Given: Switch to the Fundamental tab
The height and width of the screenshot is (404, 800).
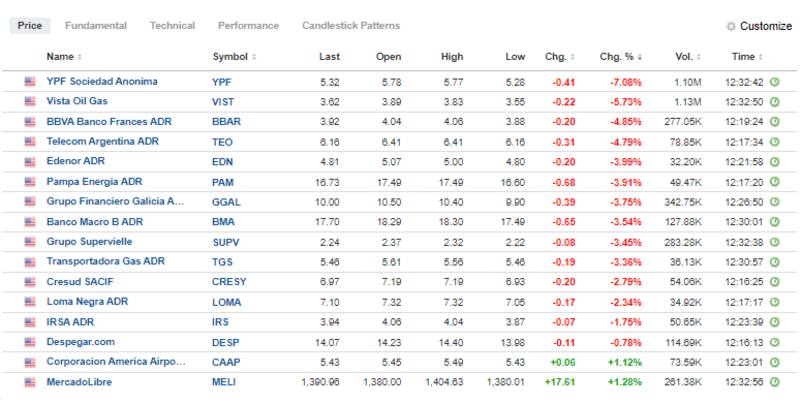Looking at the screenshot, I should point(95,25).
